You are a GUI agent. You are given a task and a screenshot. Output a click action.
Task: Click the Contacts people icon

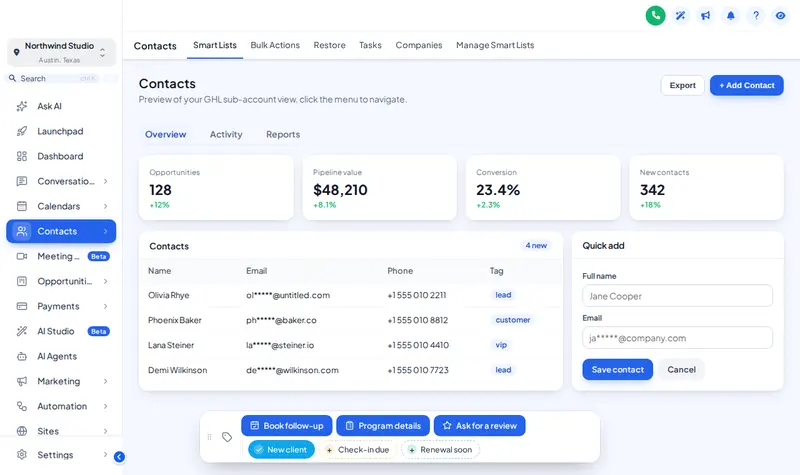pyautogui.click(x=21, y=231)
